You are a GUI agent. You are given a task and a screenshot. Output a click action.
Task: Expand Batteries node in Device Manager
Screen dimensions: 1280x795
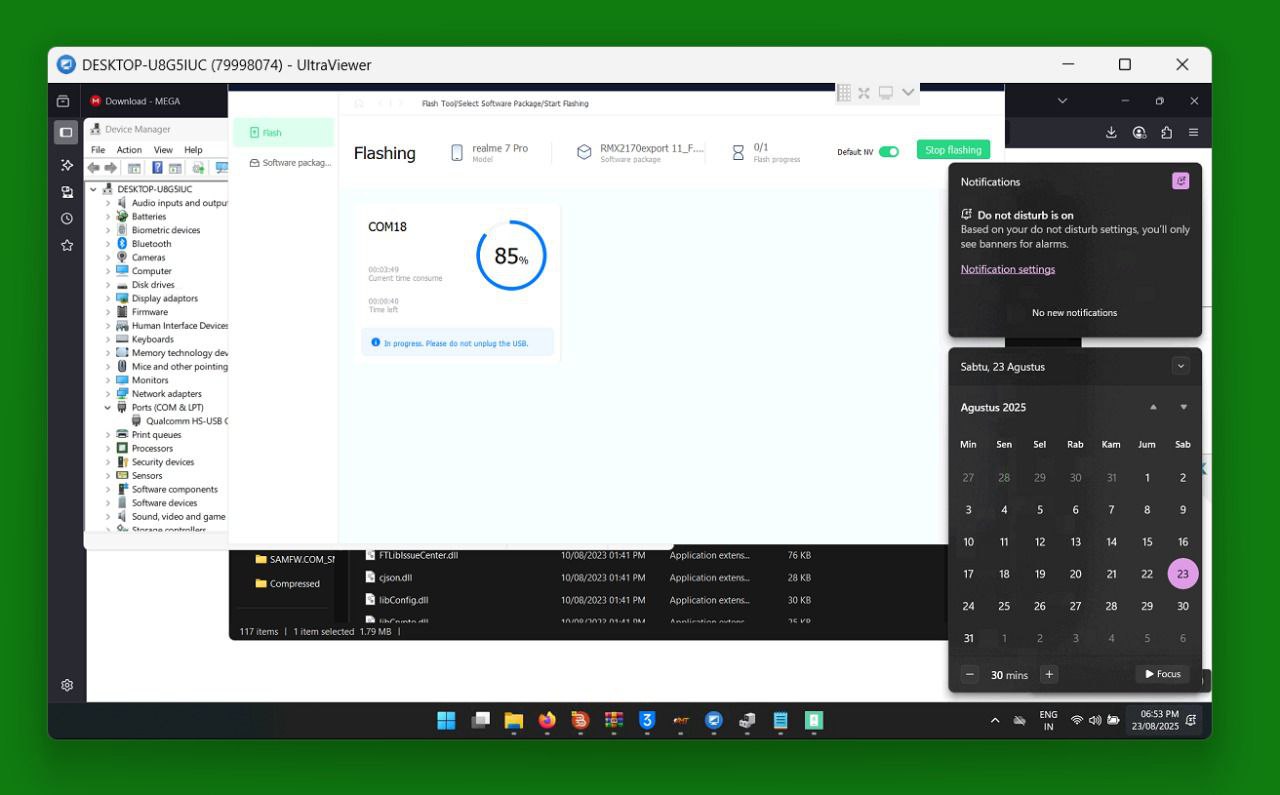(x=108, y=216)
